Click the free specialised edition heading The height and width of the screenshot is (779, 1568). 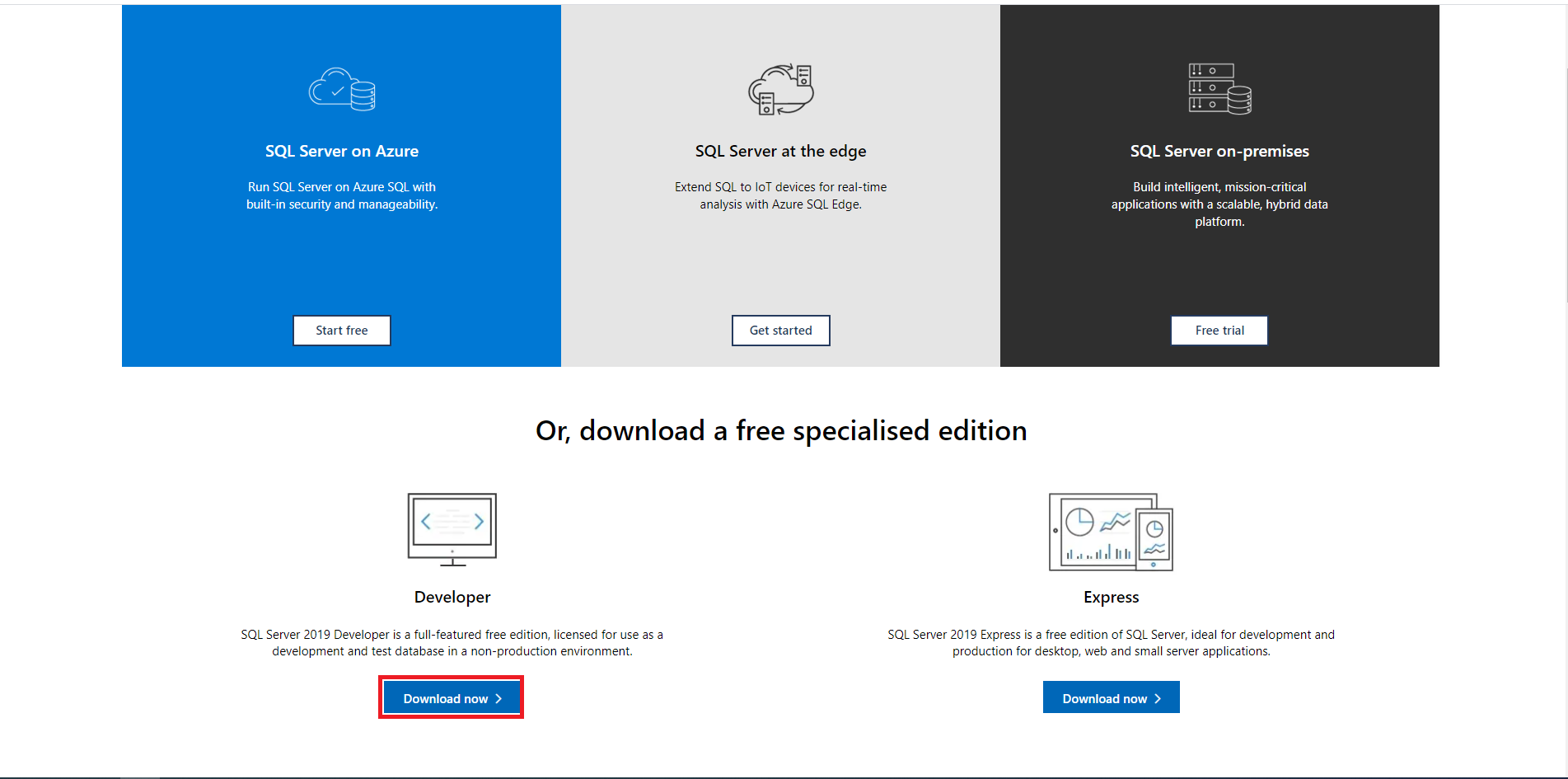coord(781,431)
